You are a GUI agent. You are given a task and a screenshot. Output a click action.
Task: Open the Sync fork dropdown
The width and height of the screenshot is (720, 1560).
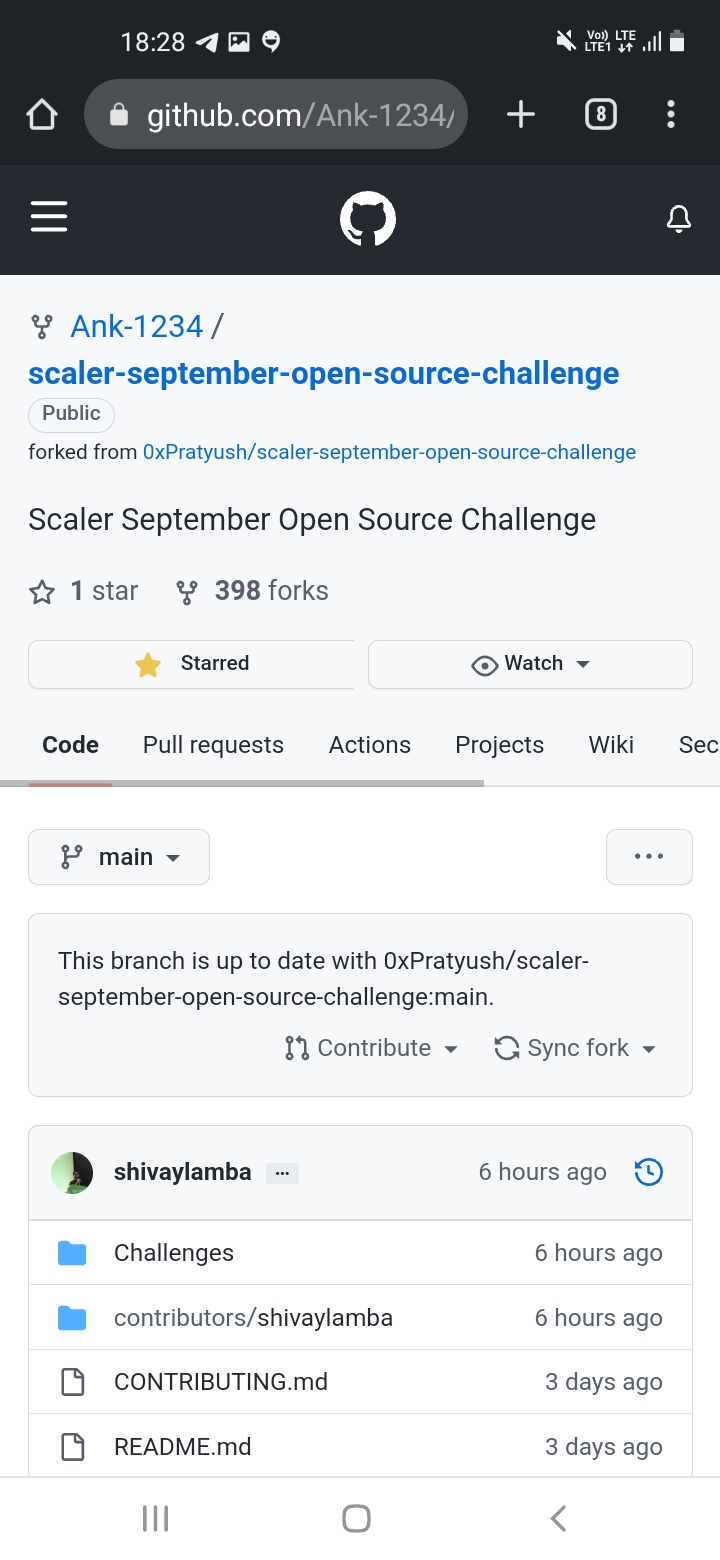coord(574,1047)
